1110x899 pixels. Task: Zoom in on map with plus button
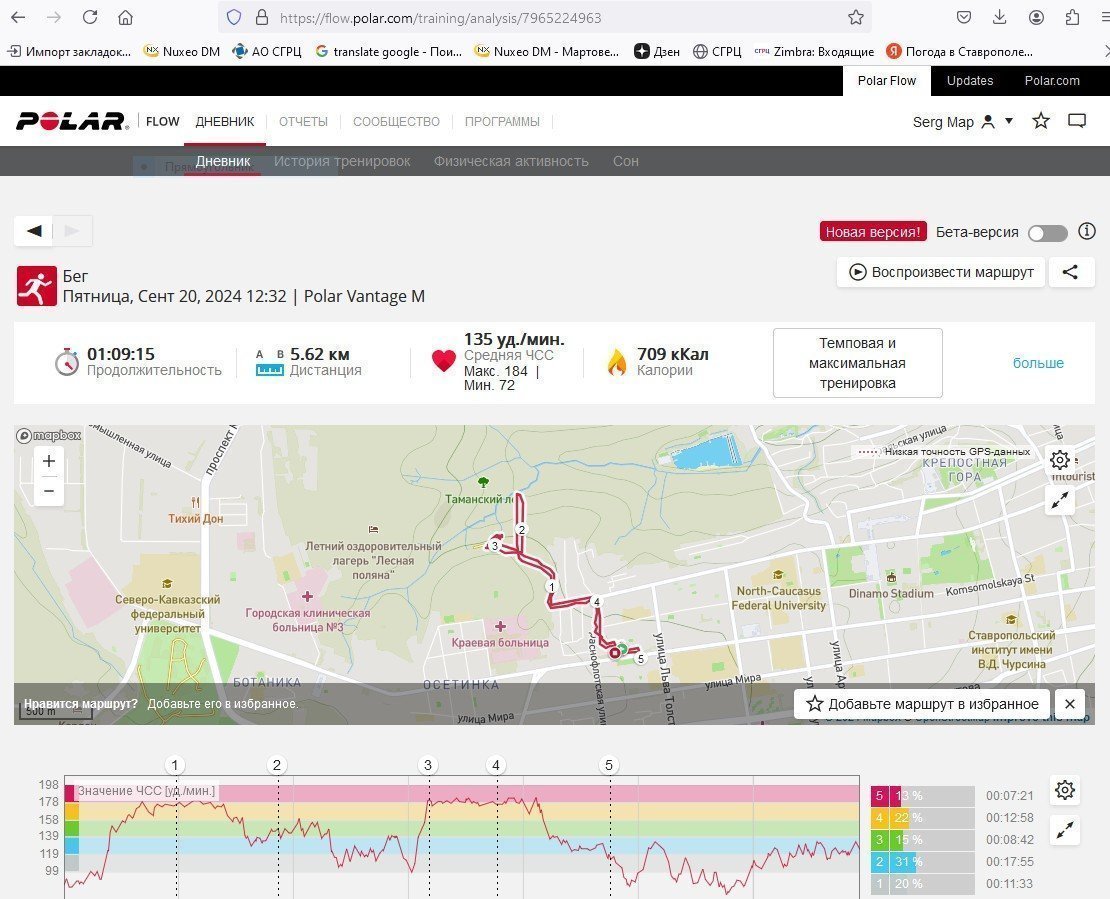click(x=49, y=462)
